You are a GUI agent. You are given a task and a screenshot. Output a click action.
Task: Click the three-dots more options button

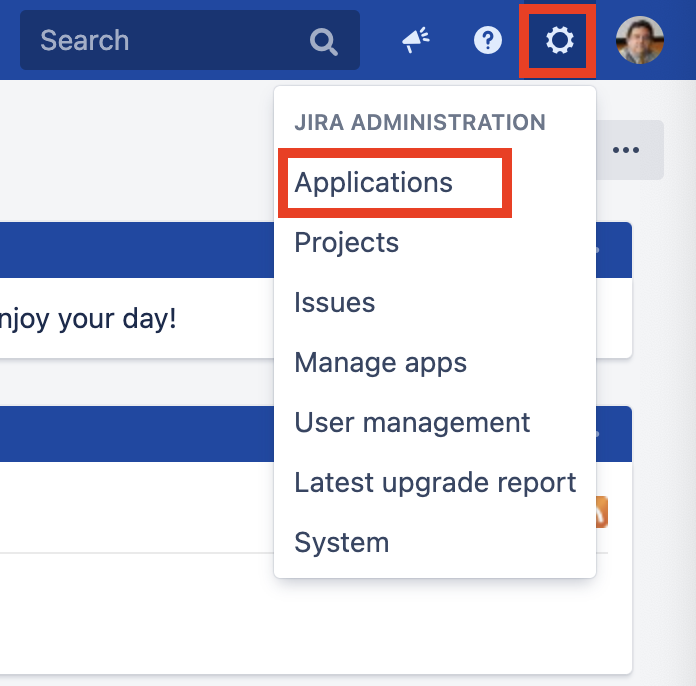[x=626, y=150]
